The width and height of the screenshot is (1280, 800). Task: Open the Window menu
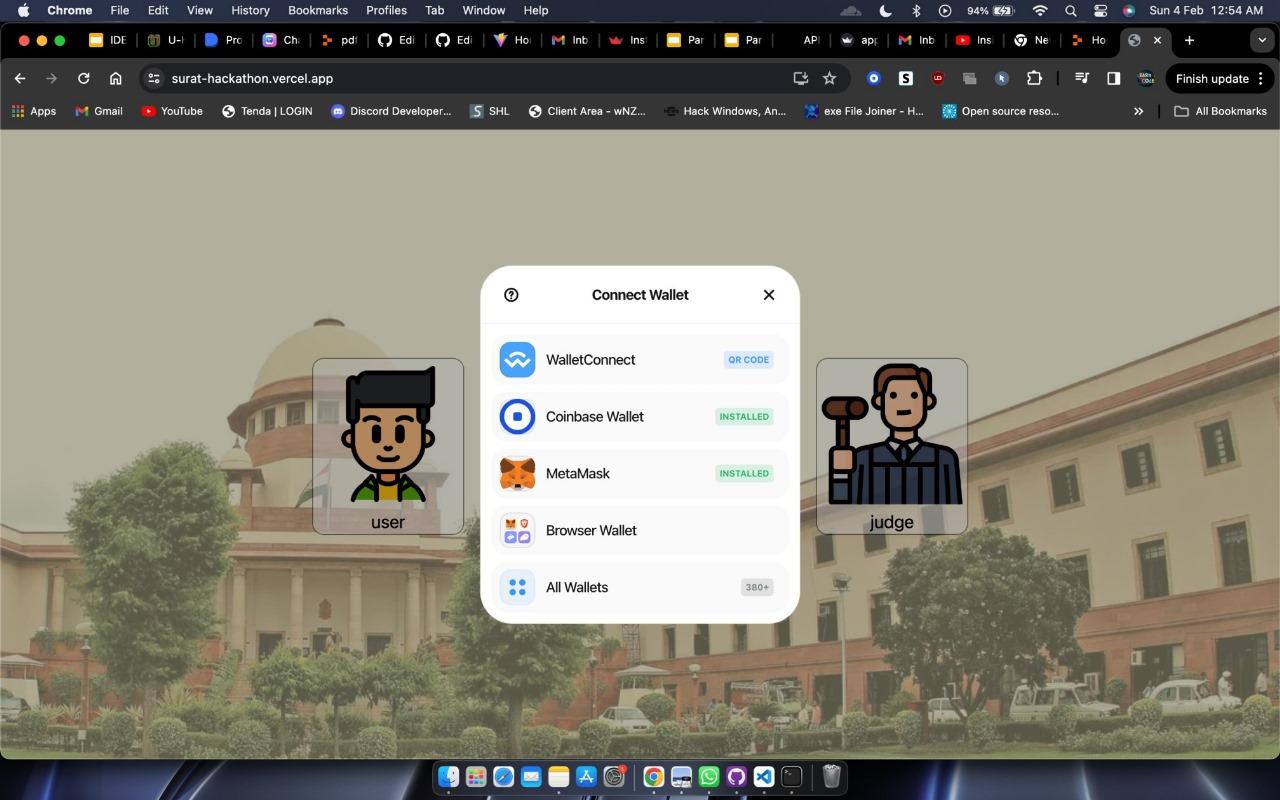[483, 10]
